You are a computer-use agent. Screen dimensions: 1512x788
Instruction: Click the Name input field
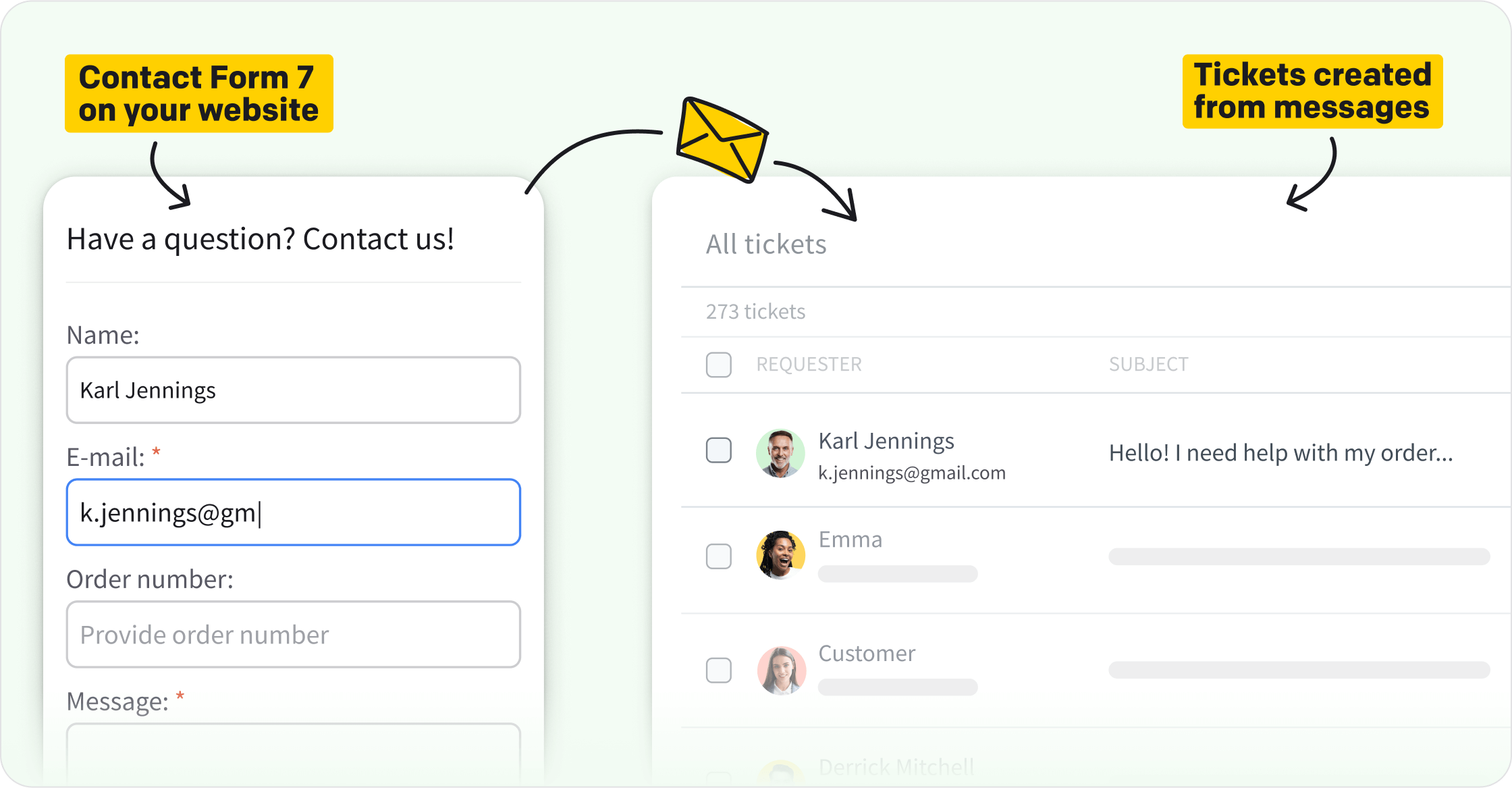click(293, 390)
